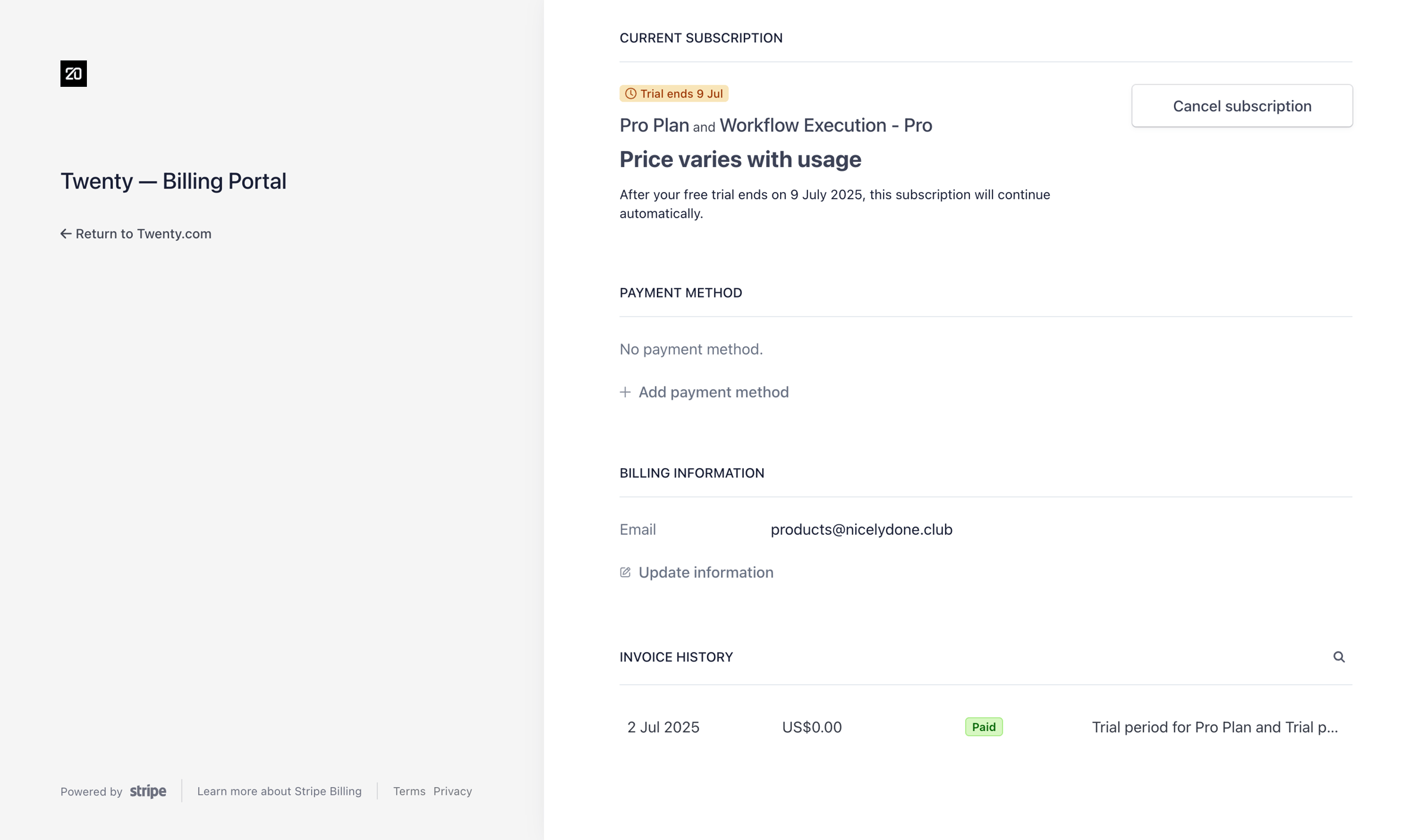
Task: Click Add payment method
Action: coord(704,392)
